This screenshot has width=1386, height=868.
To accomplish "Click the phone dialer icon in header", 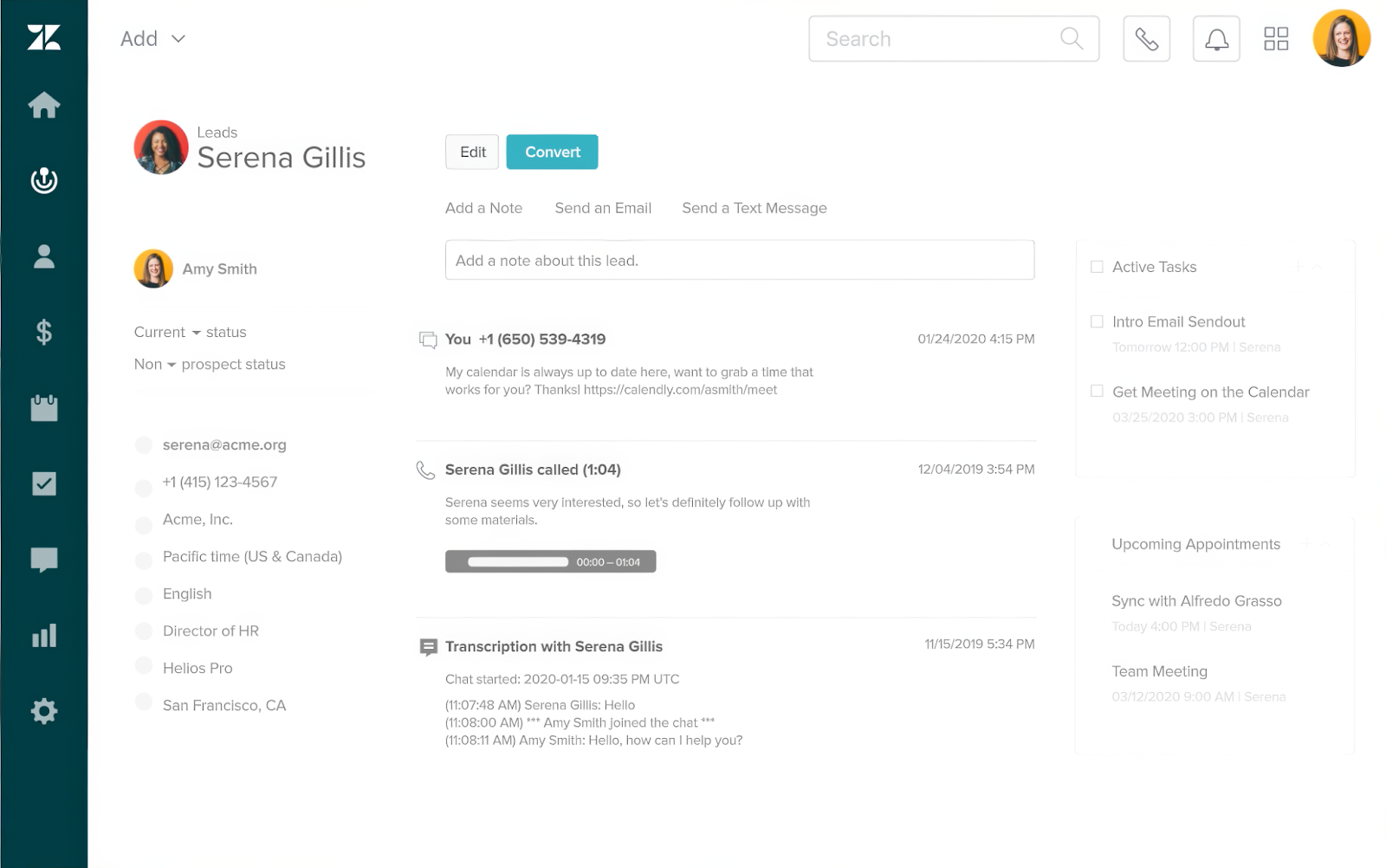I will click(x=1146, y=39).
